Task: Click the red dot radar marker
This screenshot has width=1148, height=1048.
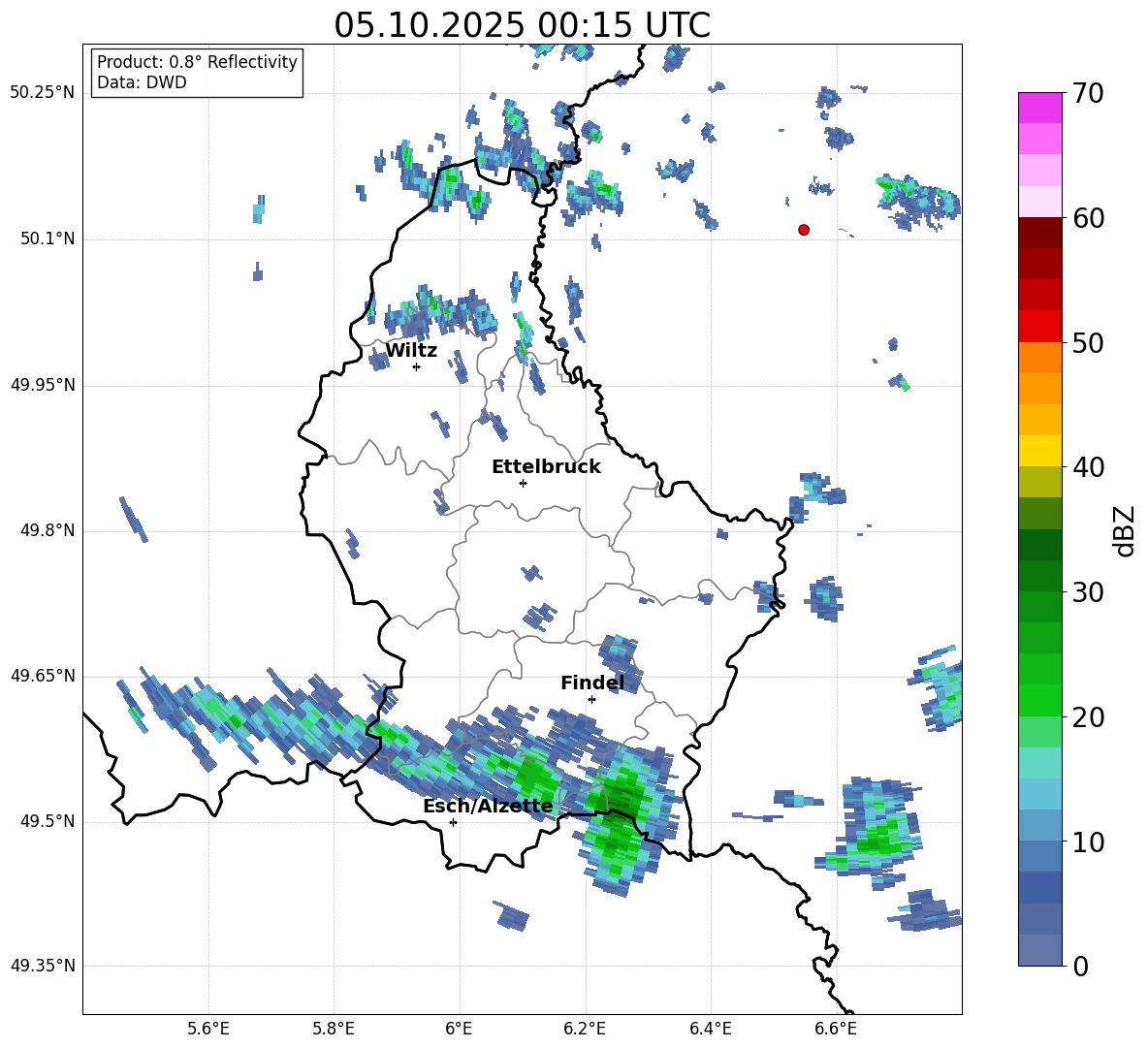Action: pos(804,230)
